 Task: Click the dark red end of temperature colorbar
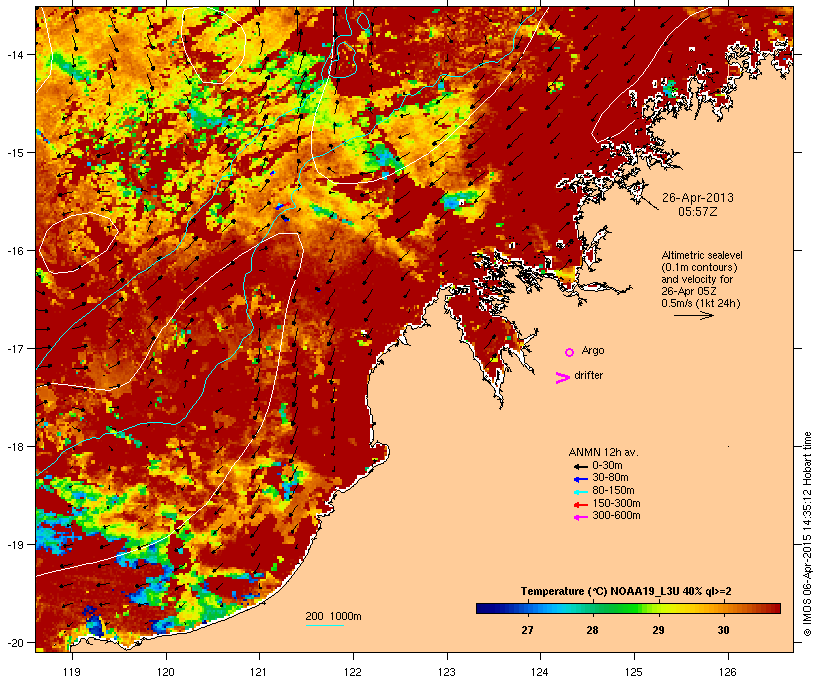[x=776, y=608]
